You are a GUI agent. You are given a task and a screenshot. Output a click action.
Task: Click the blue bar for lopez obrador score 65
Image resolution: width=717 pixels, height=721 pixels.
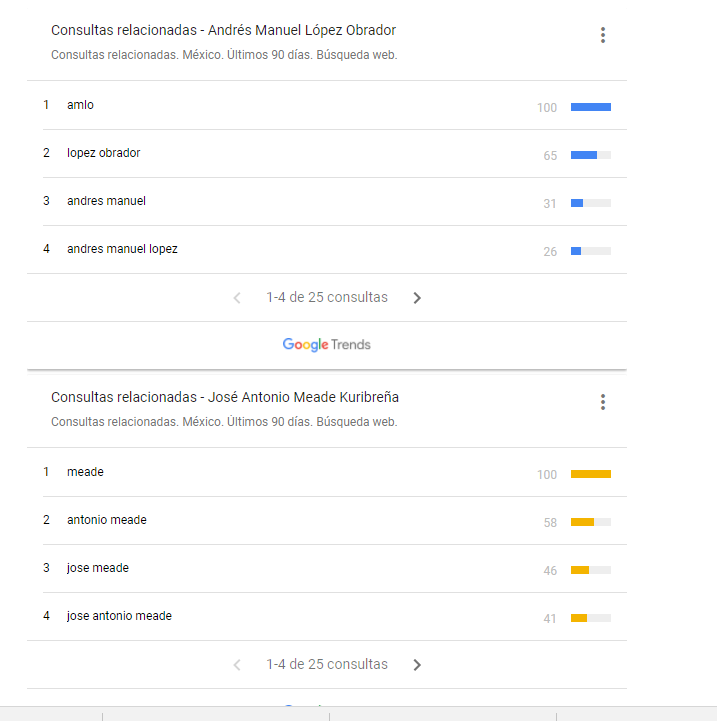click(584, 155)
